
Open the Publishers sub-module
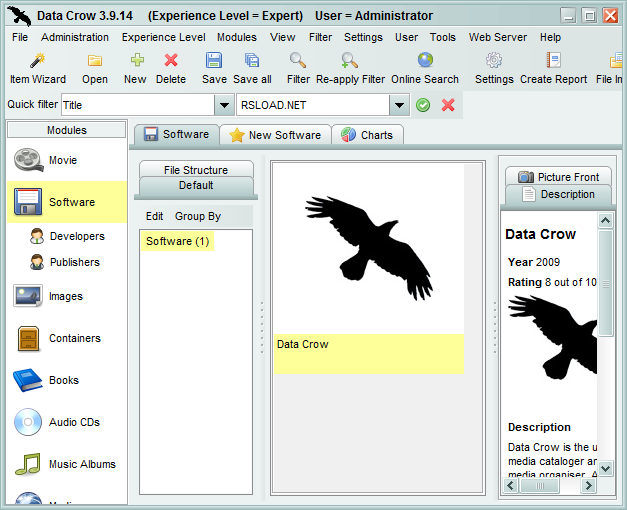(x=65, y=262)
